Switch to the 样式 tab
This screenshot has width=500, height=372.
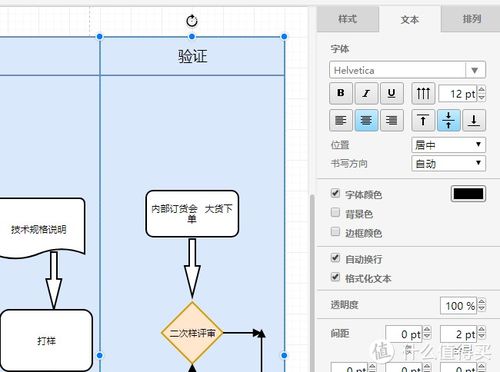348,19
